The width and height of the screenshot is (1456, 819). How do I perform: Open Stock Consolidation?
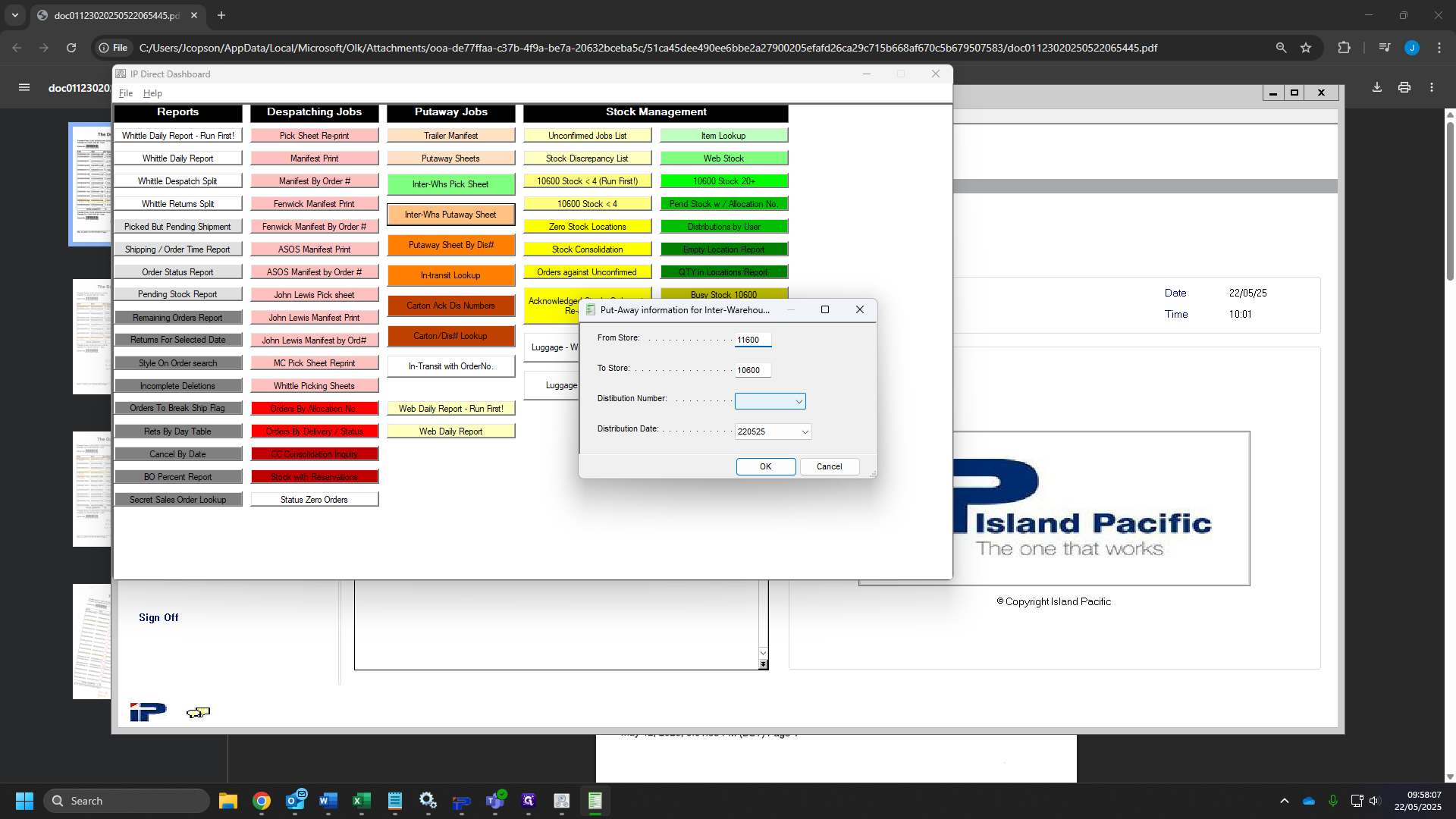(587, 249)
